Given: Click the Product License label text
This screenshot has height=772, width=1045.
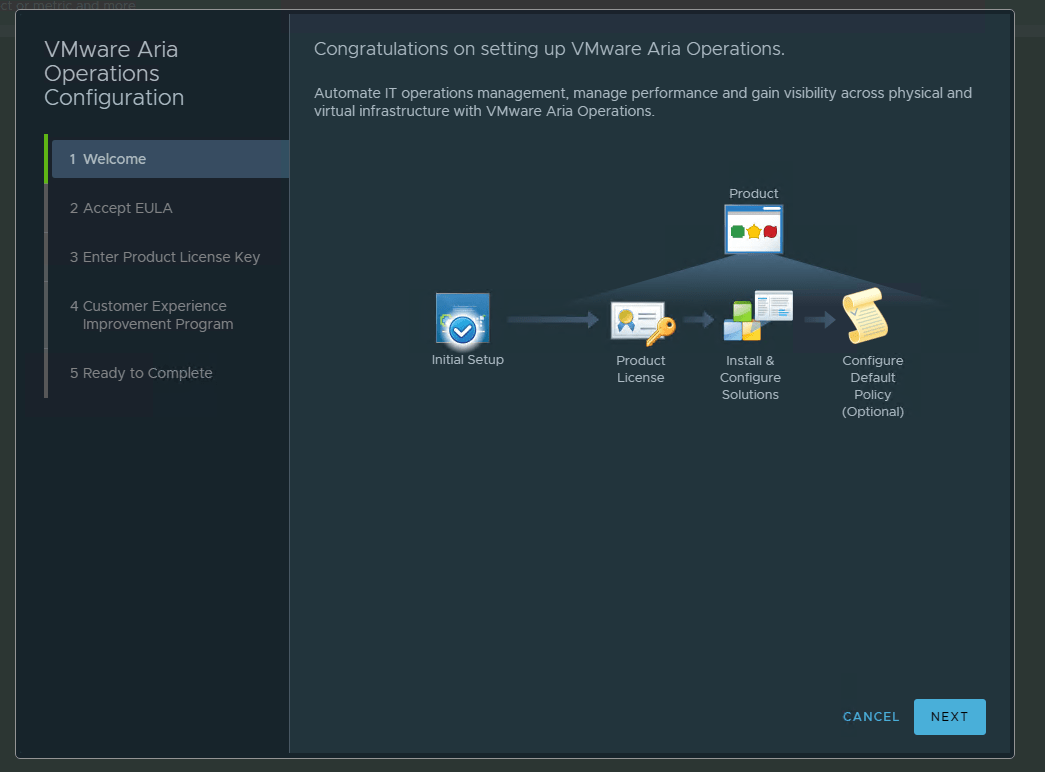Looking at the screenshot, I should pyautogui.click(x=640, y=369).
